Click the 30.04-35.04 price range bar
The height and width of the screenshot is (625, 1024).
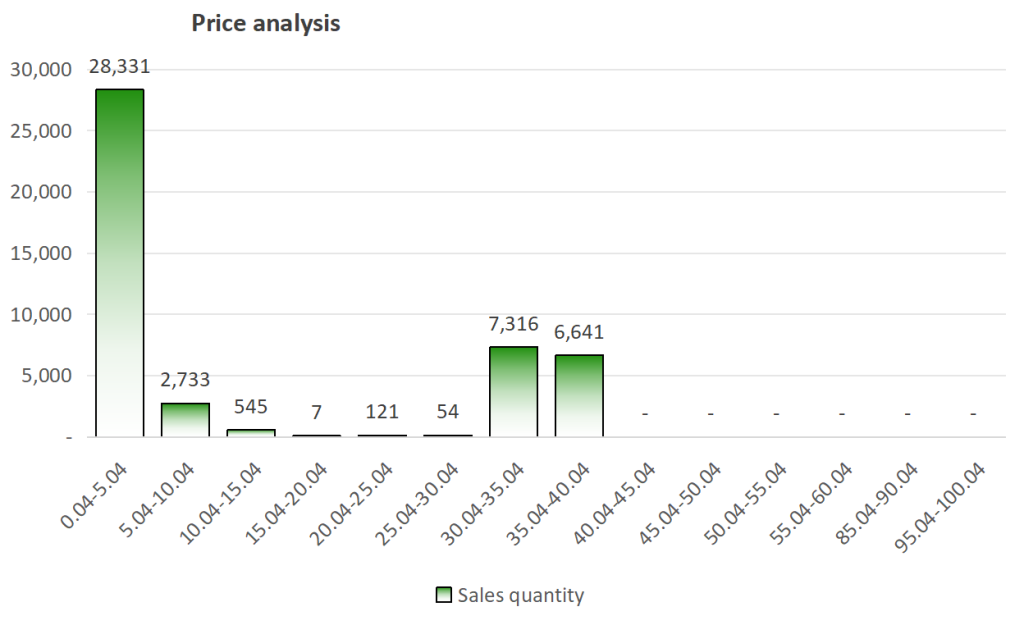(513, 392)
